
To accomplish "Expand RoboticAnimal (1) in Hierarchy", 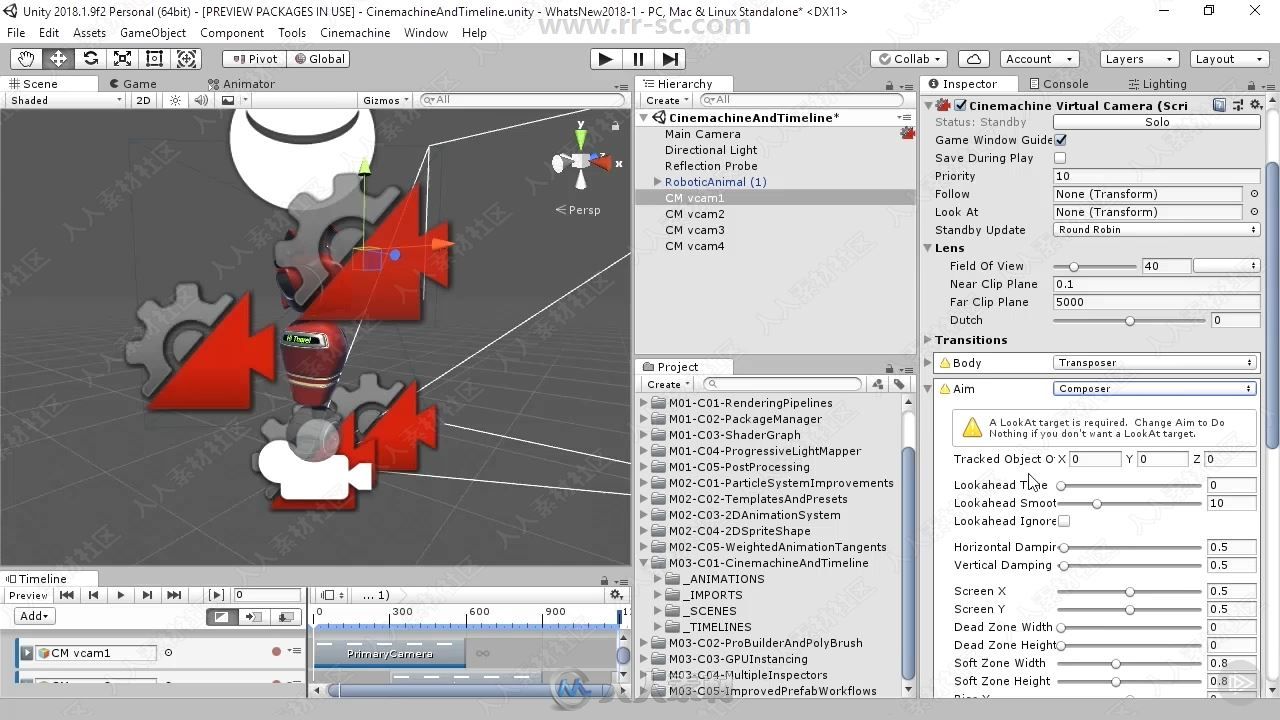I will click(657, 182).
